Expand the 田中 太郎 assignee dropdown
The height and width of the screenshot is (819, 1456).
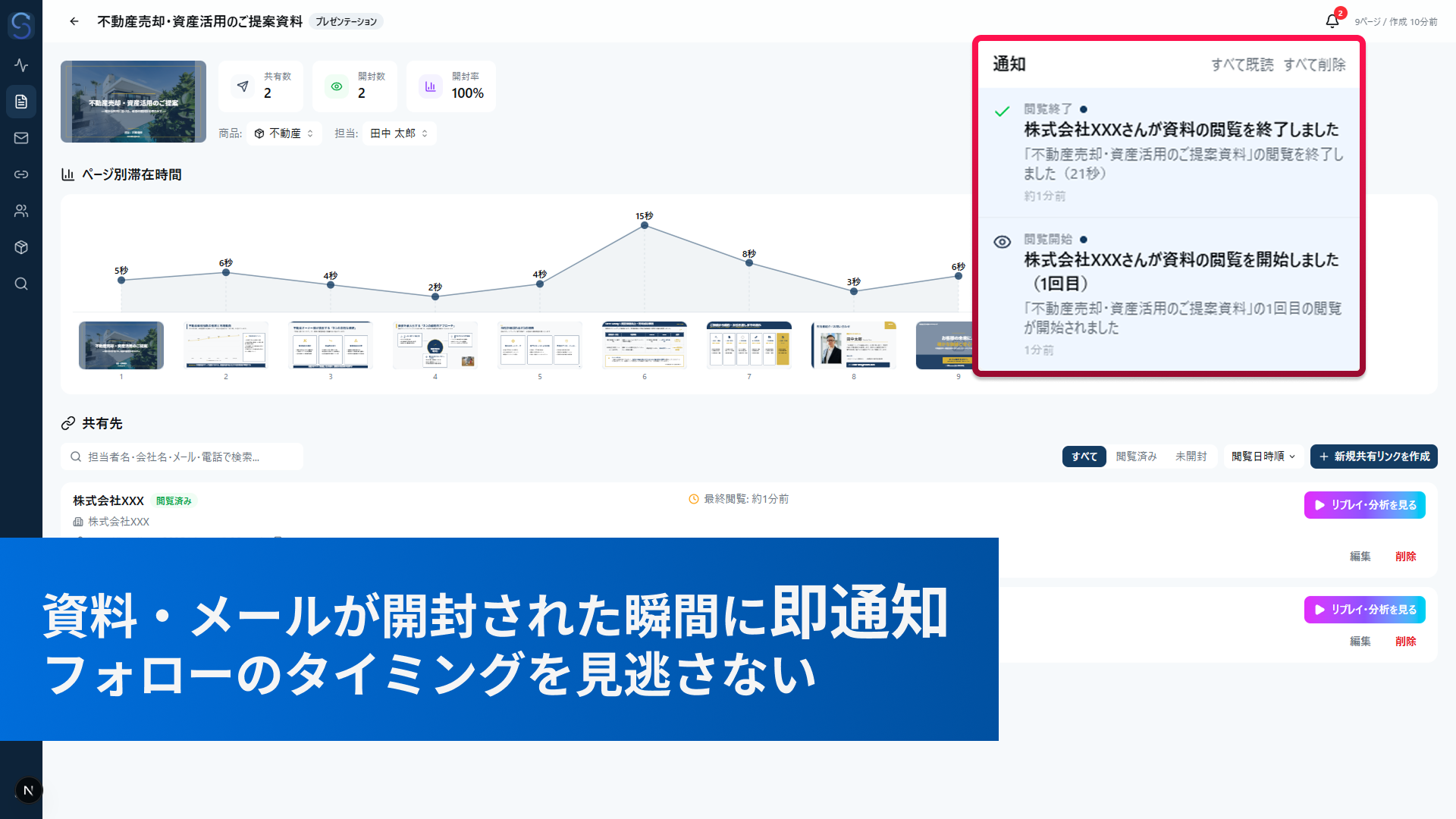coord(399,133)
